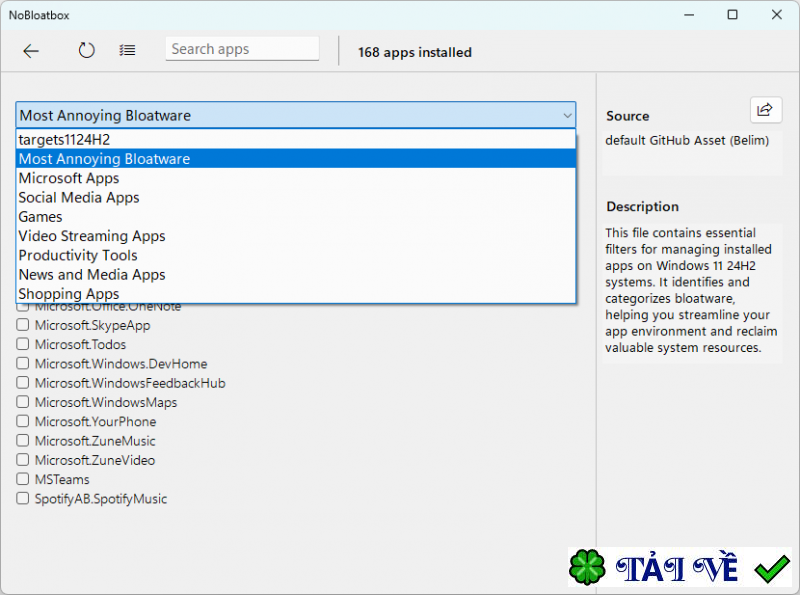Click the Description heading

point(642,206)
